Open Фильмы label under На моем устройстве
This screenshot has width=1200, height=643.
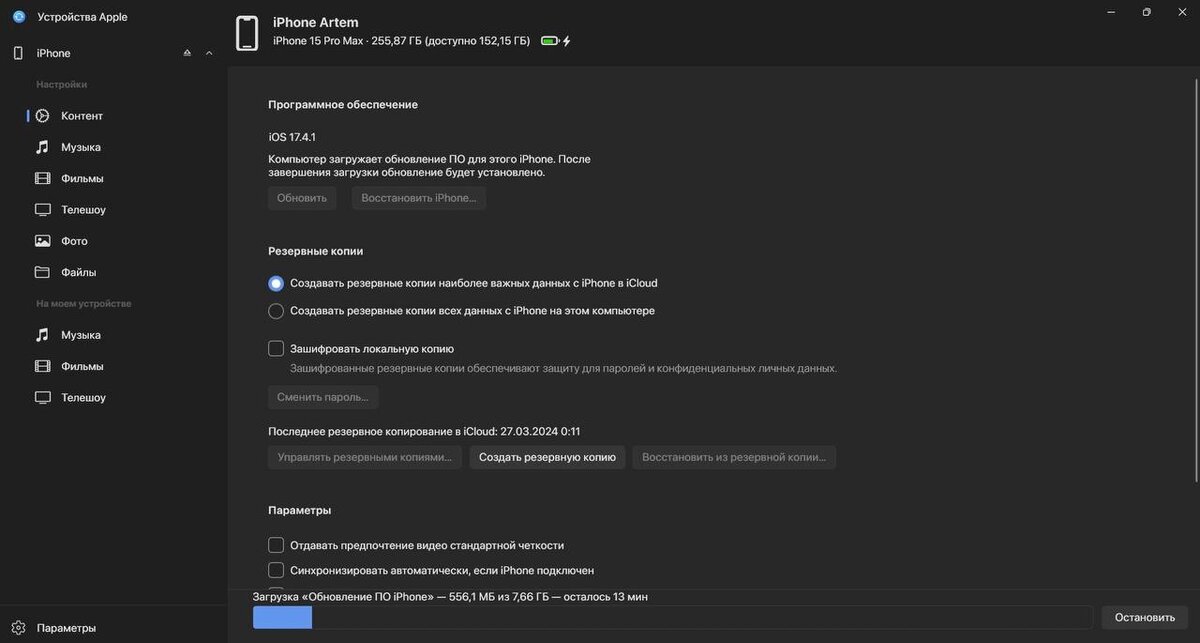tap(82, 366)
